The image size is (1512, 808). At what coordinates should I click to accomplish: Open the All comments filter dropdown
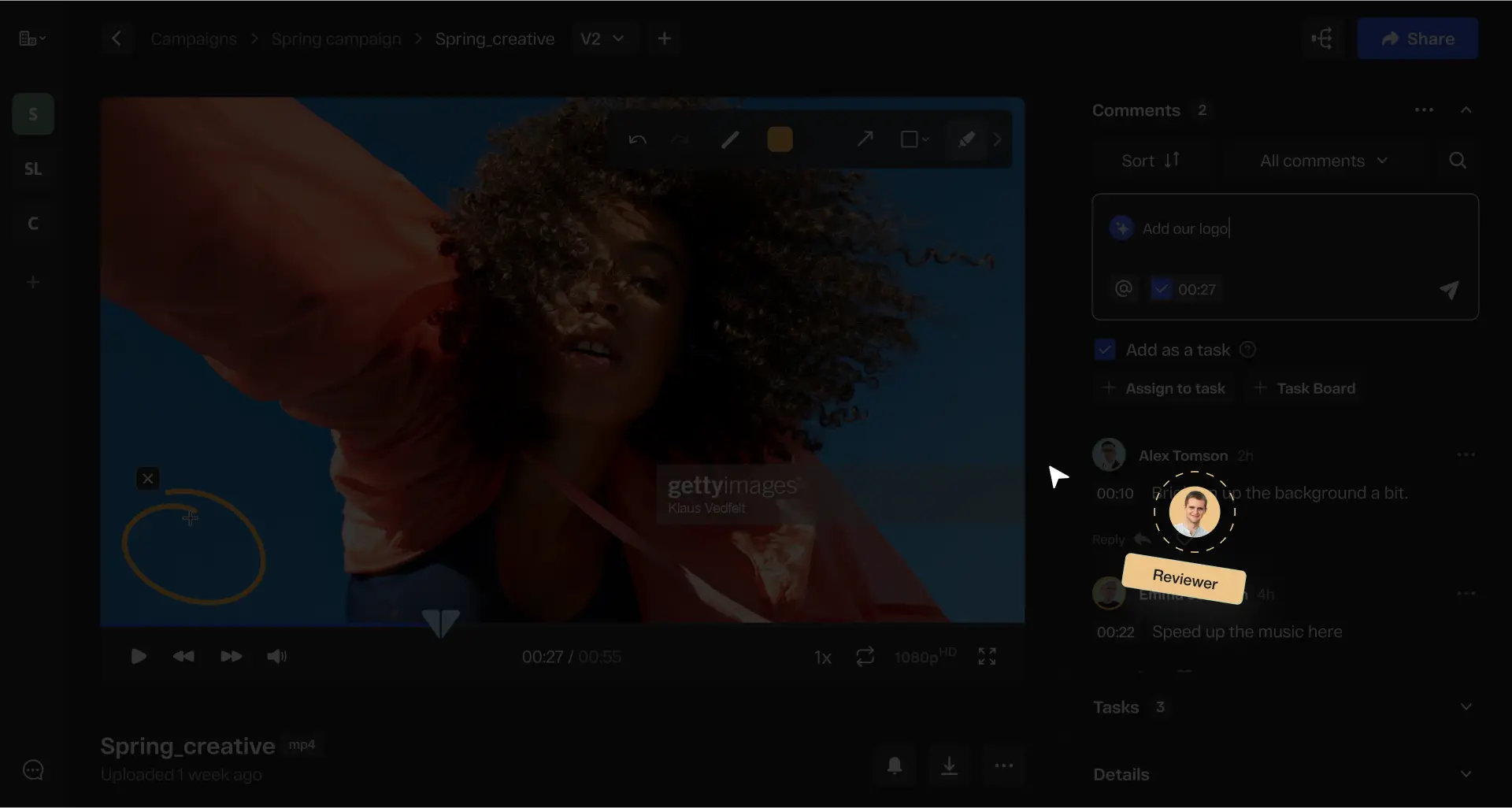1323,161
